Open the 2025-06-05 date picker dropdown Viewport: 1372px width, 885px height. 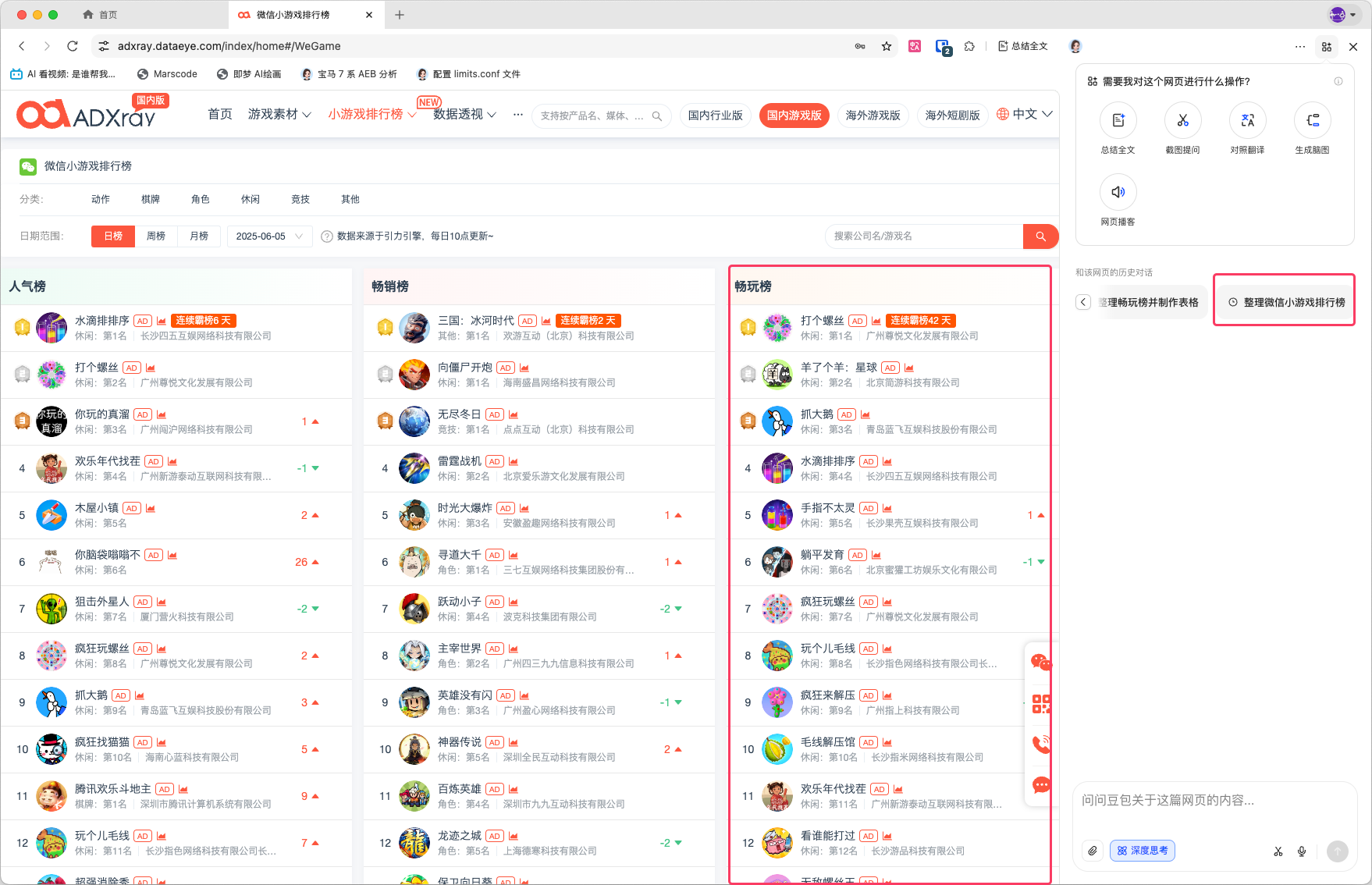(x=269, y=236)
